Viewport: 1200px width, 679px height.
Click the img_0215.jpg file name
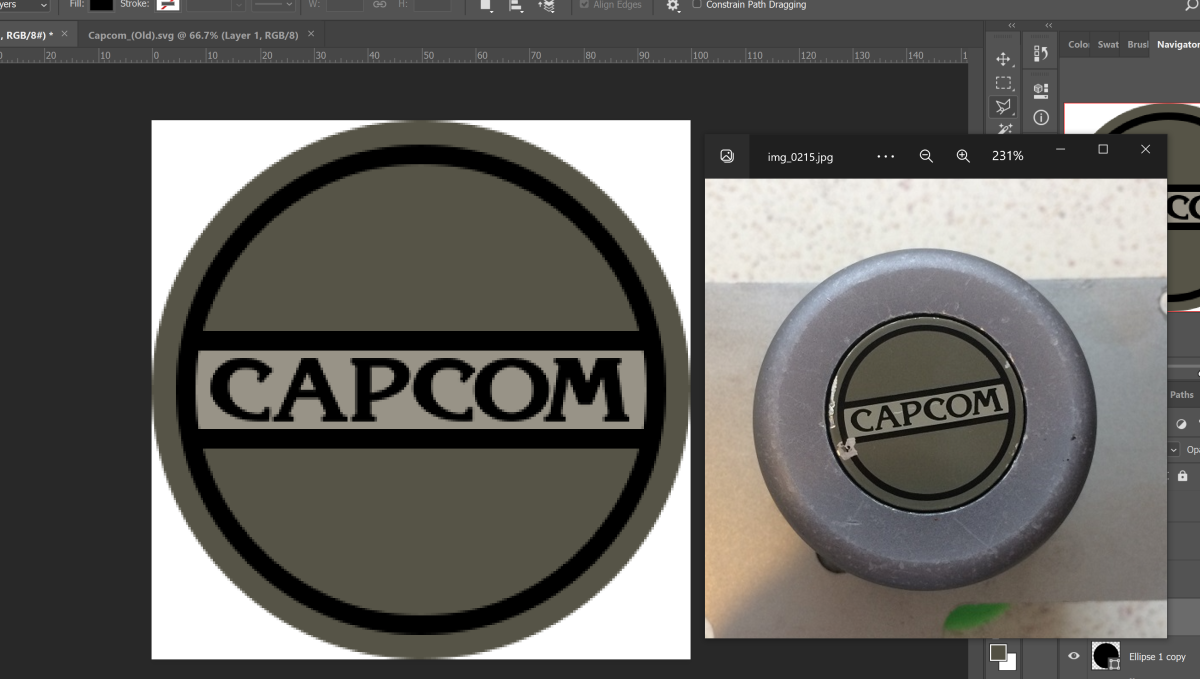click(x=800, y=157)
